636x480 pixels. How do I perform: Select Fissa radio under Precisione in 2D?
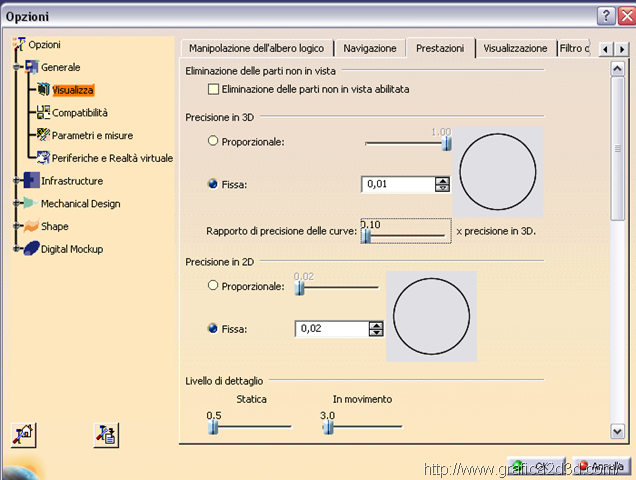(212, 329)
